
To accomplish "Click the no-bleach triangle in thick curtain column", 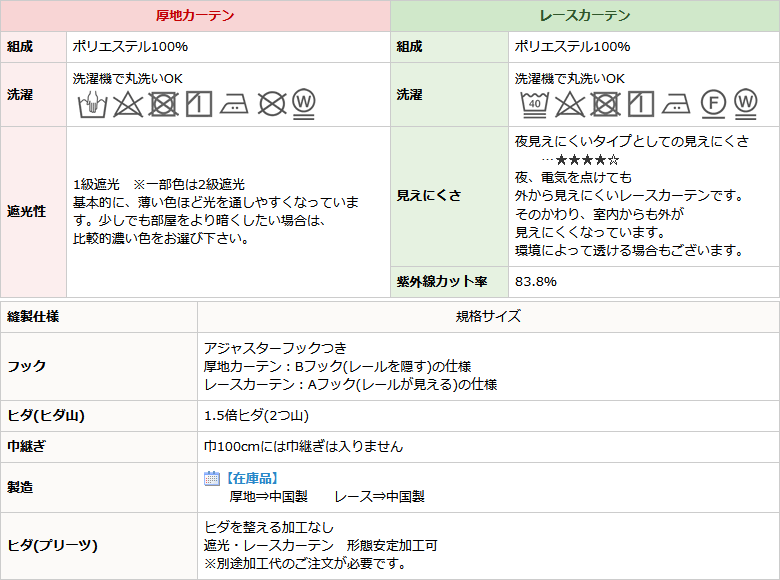I will click(x=127, y=103).
